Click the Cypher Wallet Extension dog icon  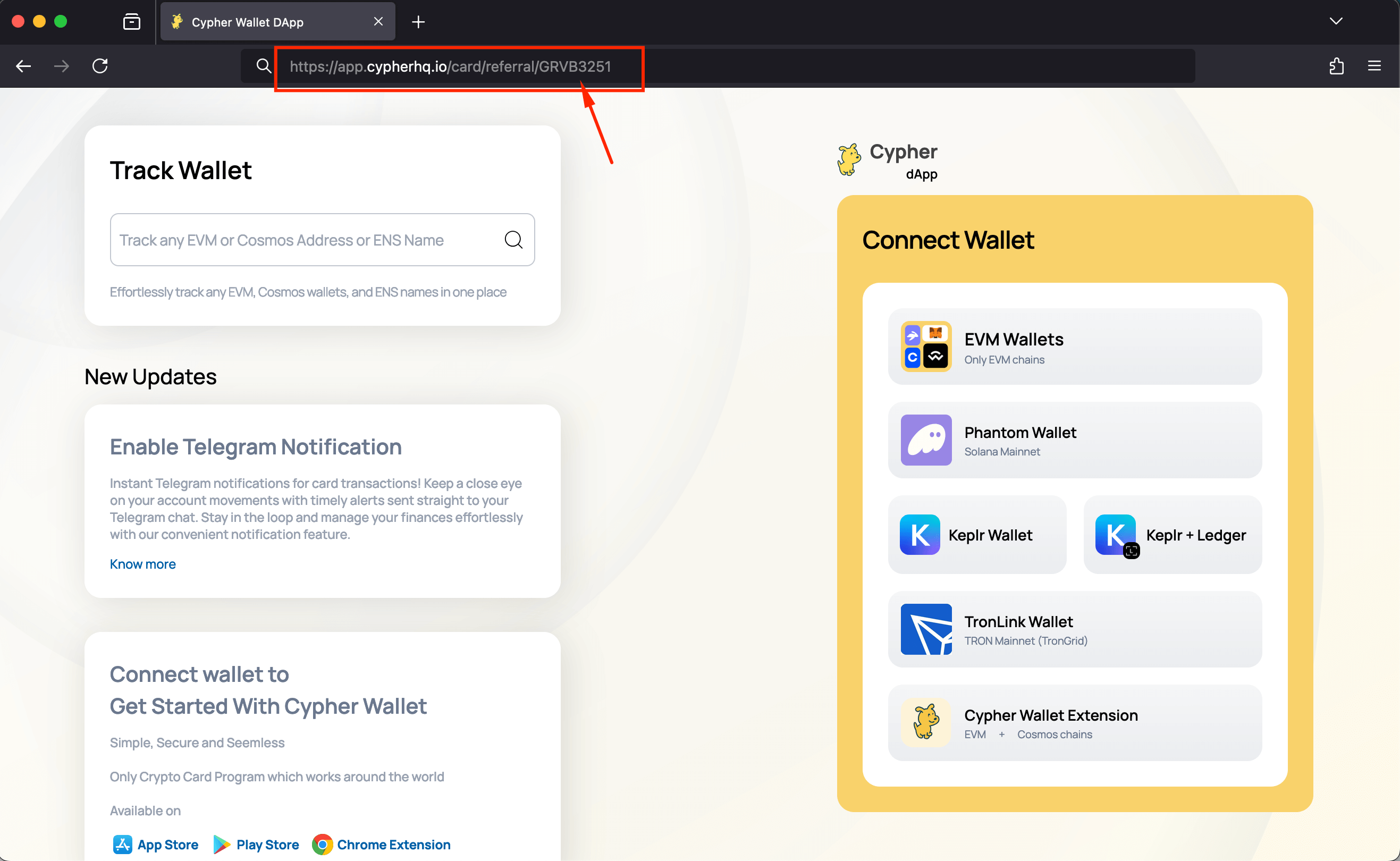point(926,723)
